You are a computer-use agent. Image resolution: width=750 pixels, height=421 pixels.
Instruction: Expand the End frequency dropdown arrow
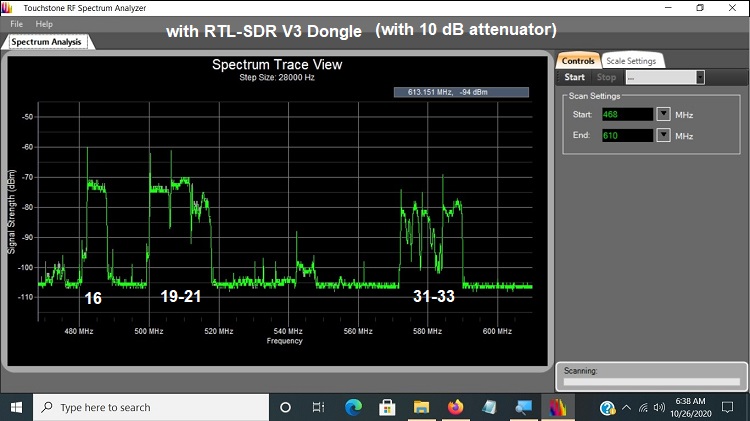663,135
